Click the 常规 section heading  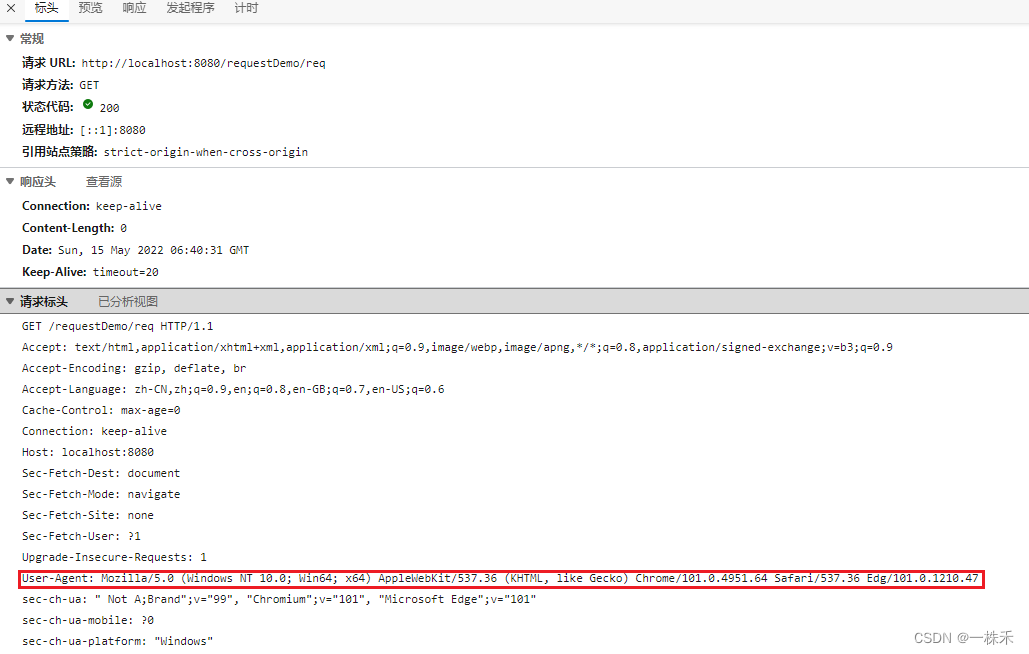click(x=32, y=39)
